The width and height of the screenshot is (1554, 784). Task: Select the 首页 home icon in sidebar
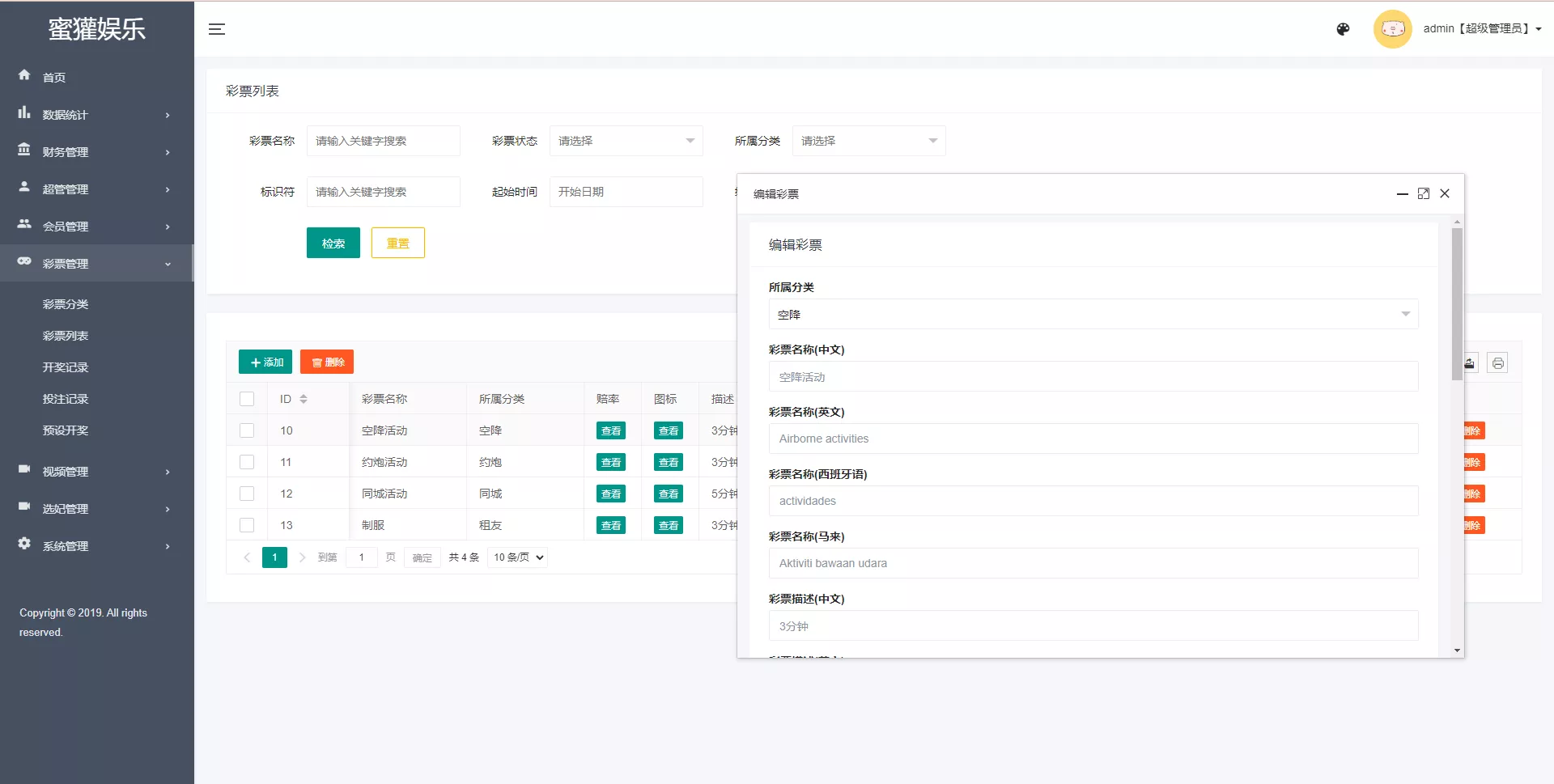(24, 75)
